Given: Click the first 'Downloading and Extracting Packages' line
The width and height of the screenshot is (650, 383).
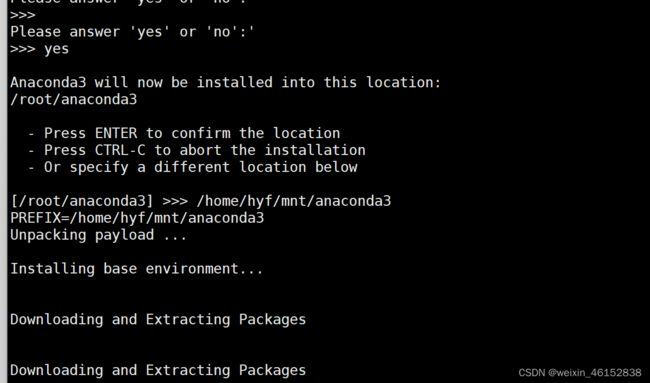Looking at the screenshot, I should (158, 320).
